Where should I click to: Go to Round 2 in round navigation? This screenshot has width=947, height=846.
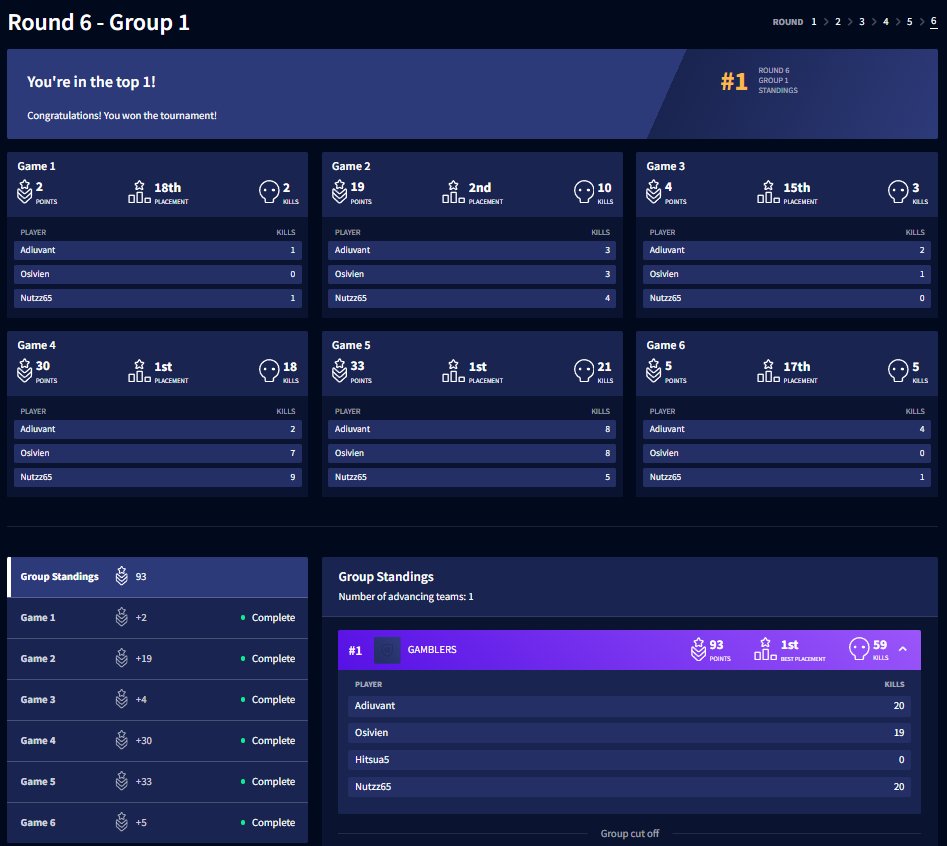click(838, 22)
